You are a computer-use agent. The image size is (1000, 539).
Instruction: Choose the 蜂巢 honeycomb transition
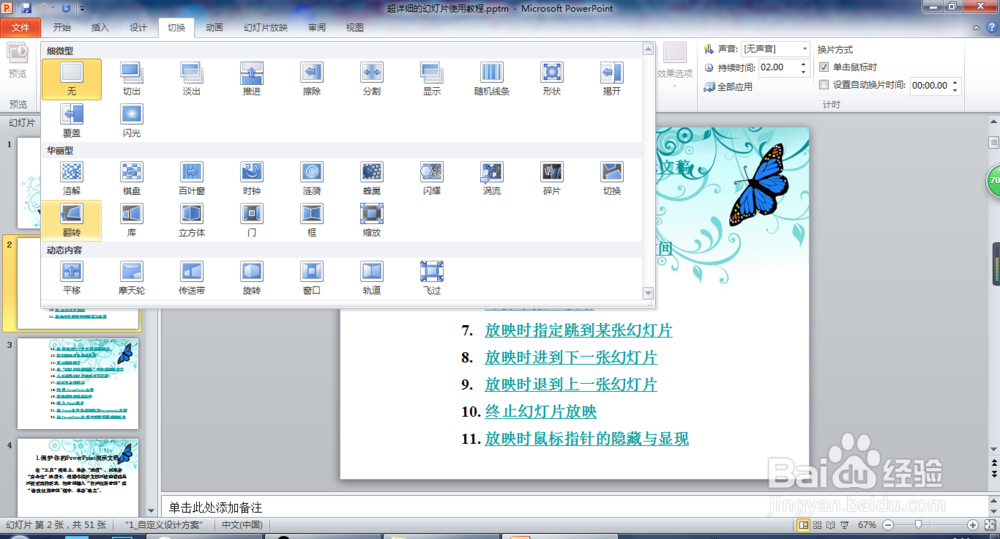coord(371,179)
